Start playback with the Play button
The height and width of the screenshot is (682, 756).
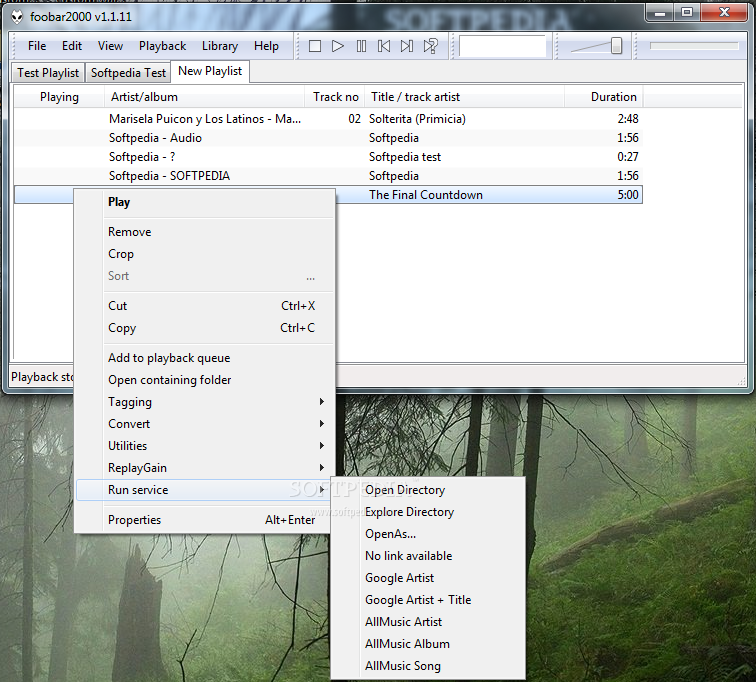(x=338, y=46)
